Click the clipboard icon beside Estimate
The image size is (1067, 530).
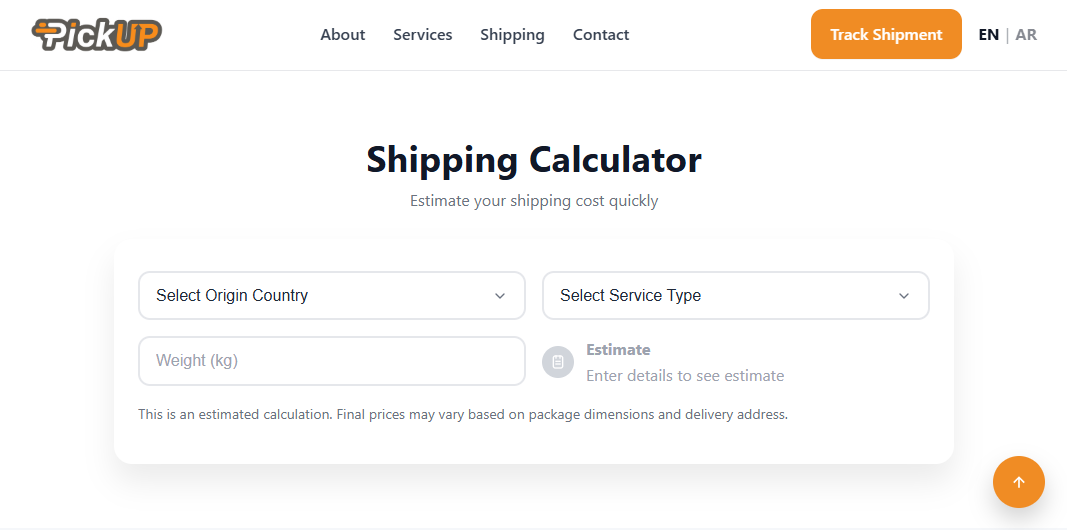[x=558, y=362]
